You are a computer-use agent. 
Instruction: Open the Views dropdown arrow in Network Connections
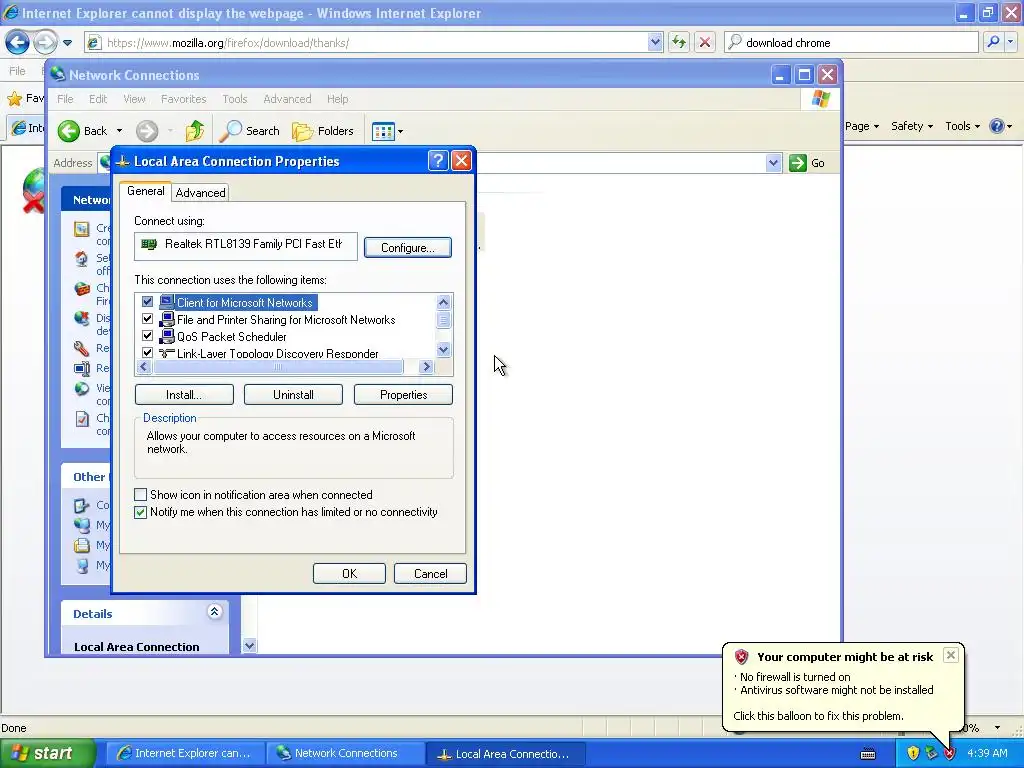tap(400, 131)
